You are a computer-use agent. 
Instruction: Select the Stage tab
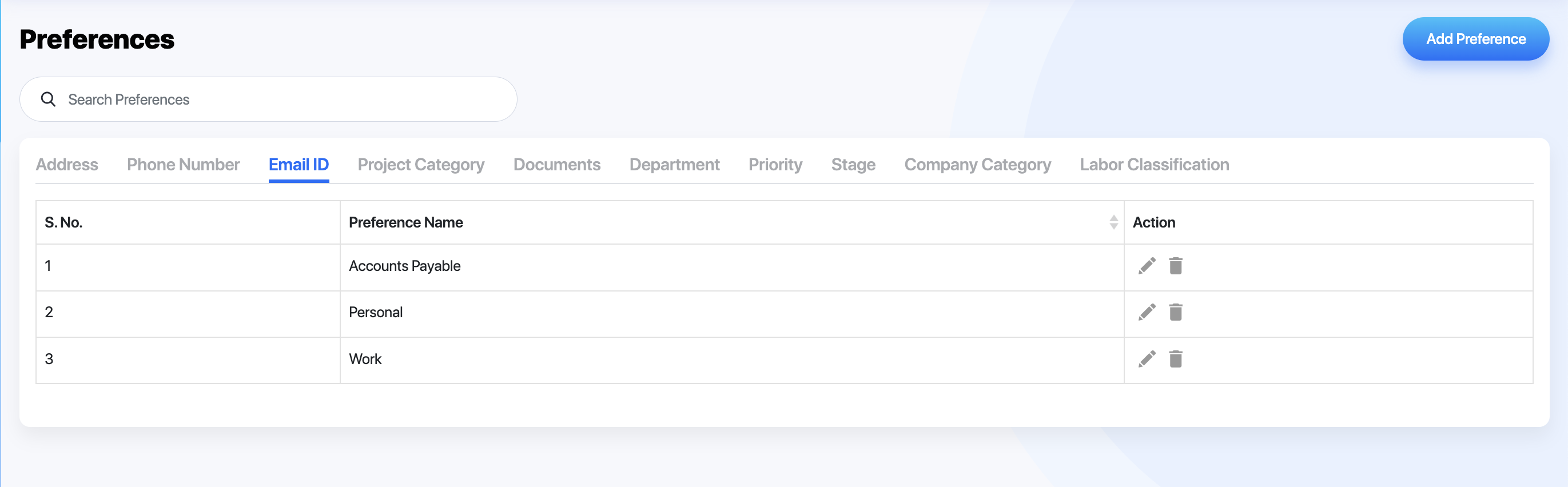pyautogui.click(x=853, y=165)
